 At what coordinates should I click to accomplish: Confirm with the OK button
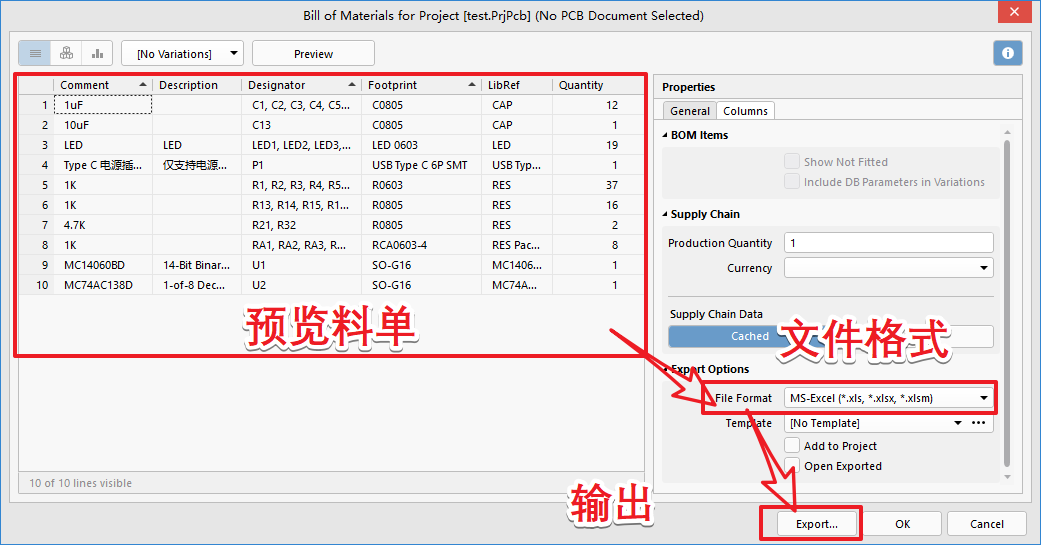(902, 524)
